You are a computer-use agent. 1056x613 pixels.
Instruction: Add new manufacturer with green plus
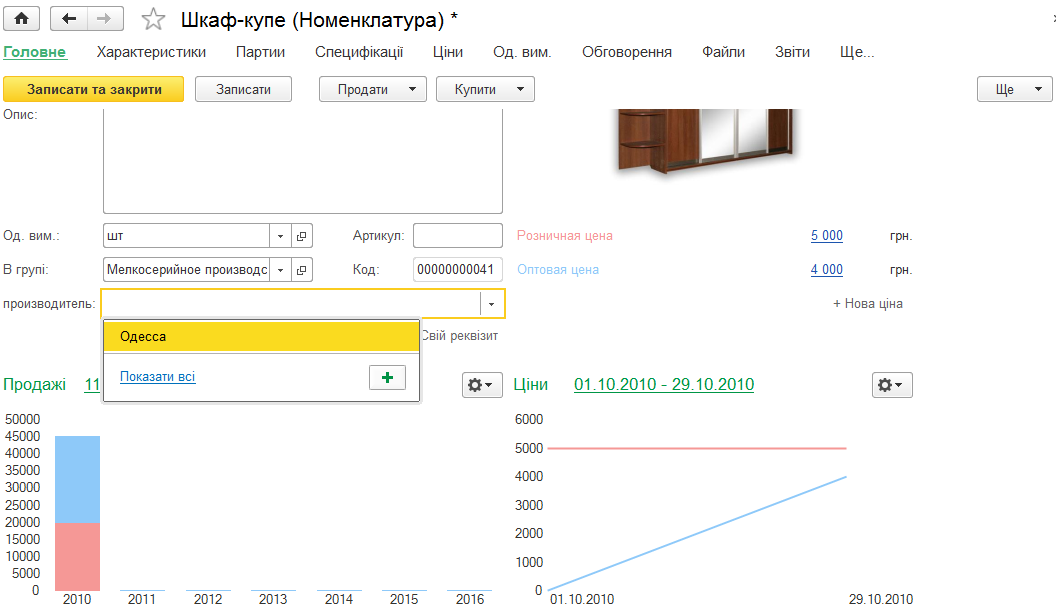pos(387,377)
